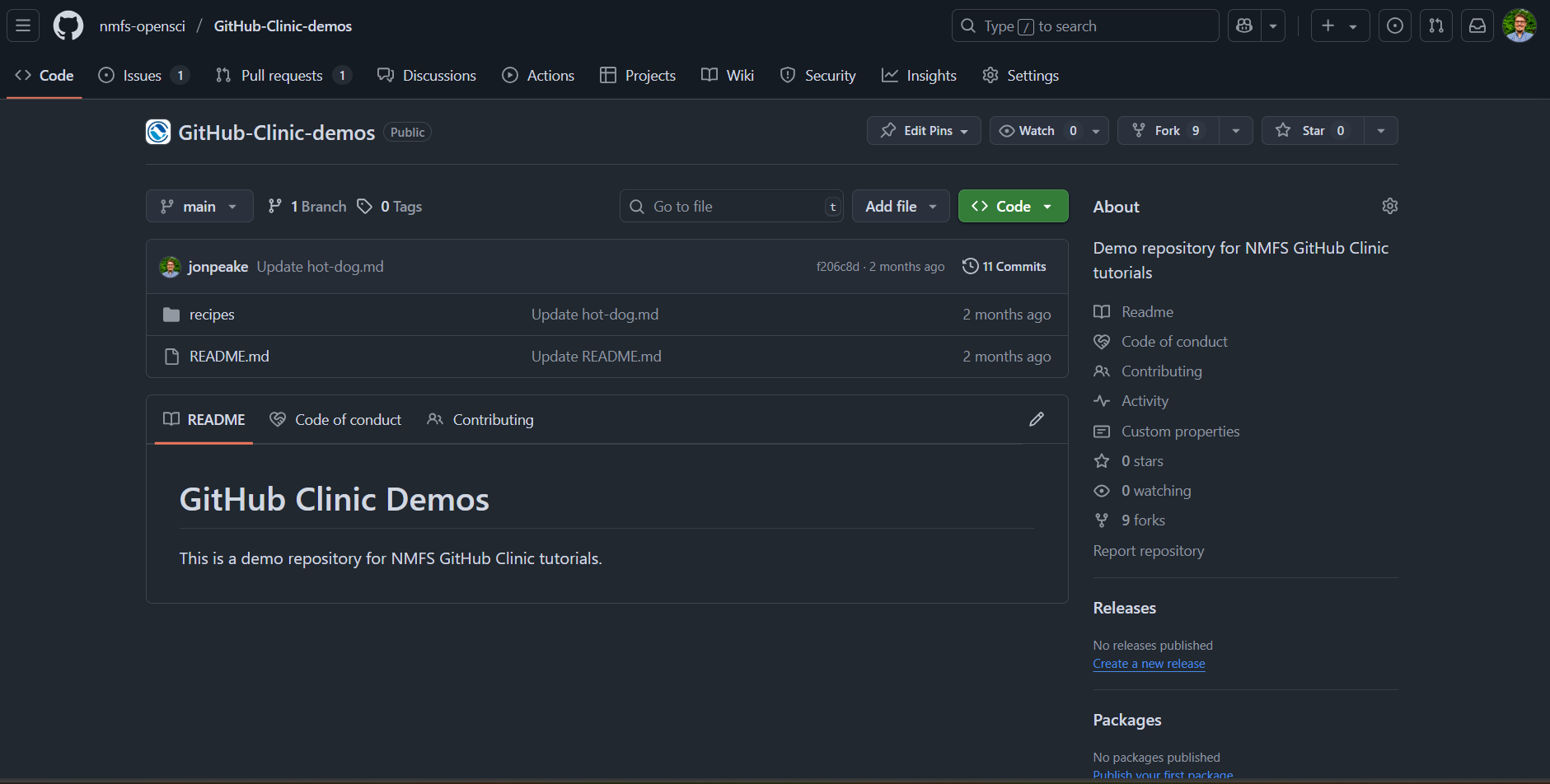Screen dimensions: 1550x784
Task: Open the notifications inbox icon
Action: (x=1477, y=26)
